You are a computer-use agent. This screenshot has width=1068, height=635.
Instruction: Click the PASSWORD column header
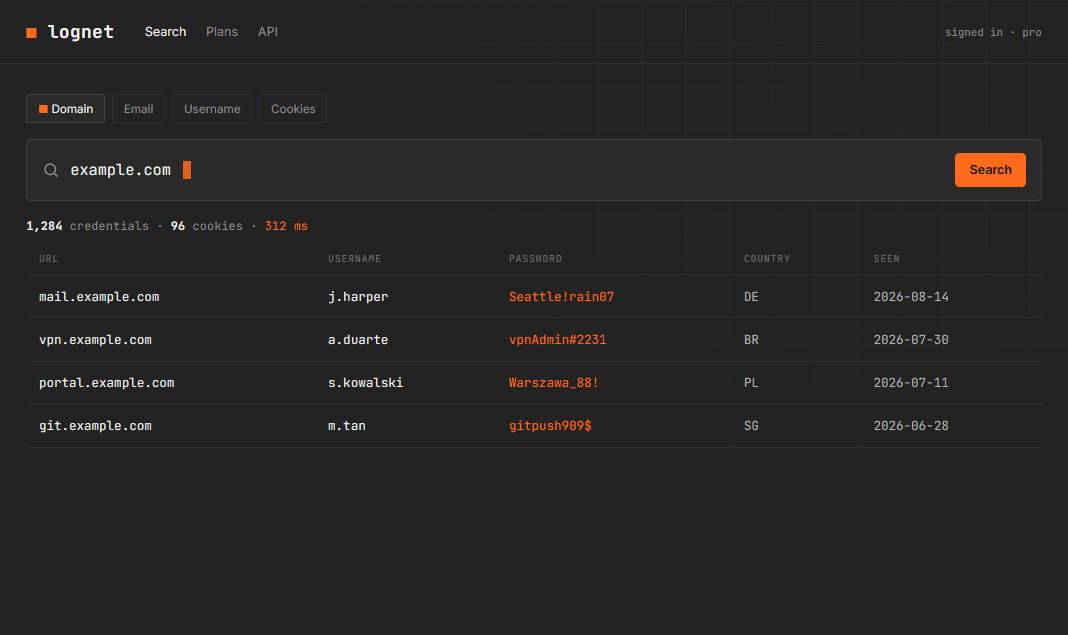point(535,259)
